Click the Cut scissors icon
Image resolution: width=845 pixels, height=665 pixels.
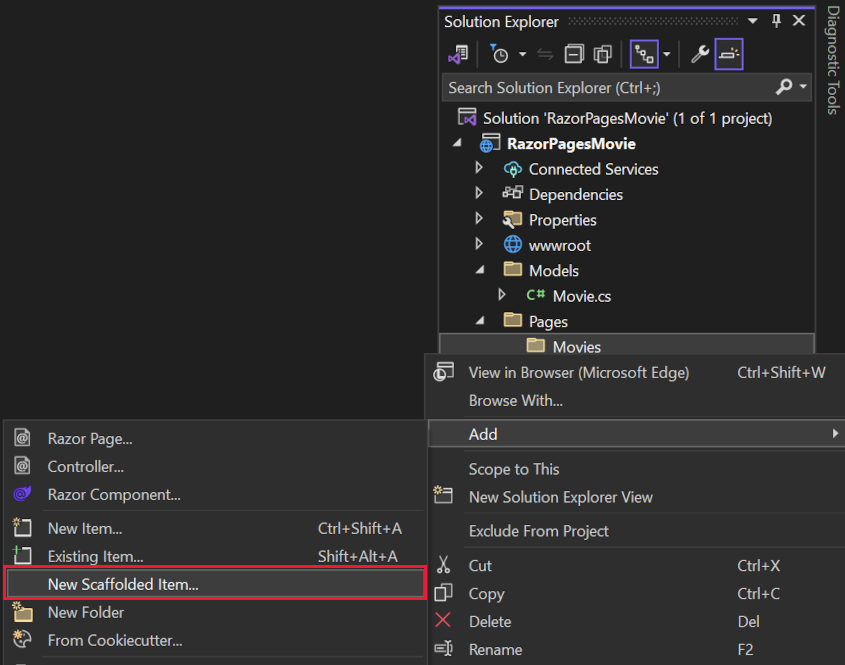444,565
